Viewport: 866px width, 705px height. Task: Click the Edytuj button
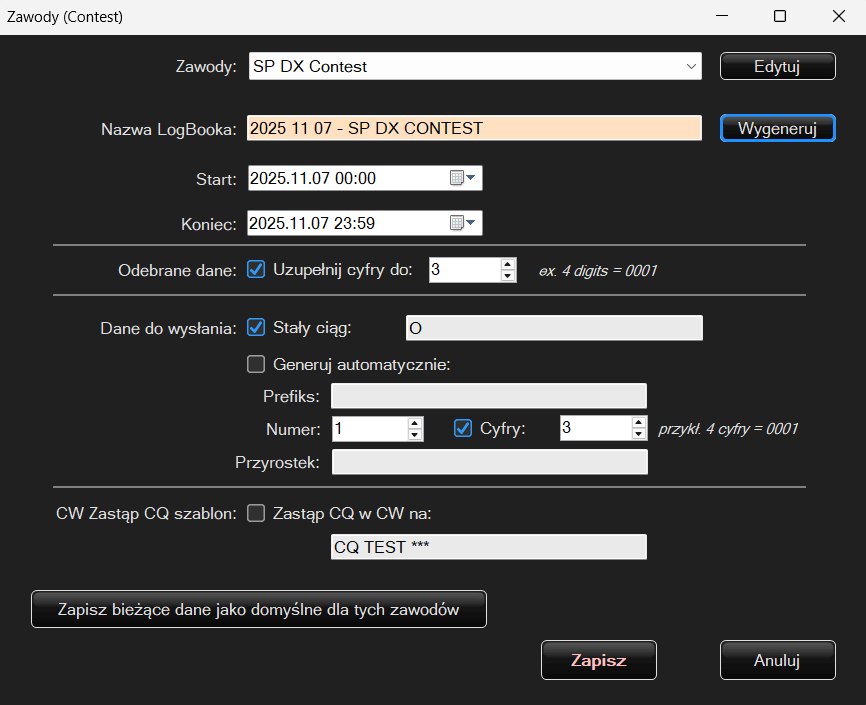click(777, 66)
